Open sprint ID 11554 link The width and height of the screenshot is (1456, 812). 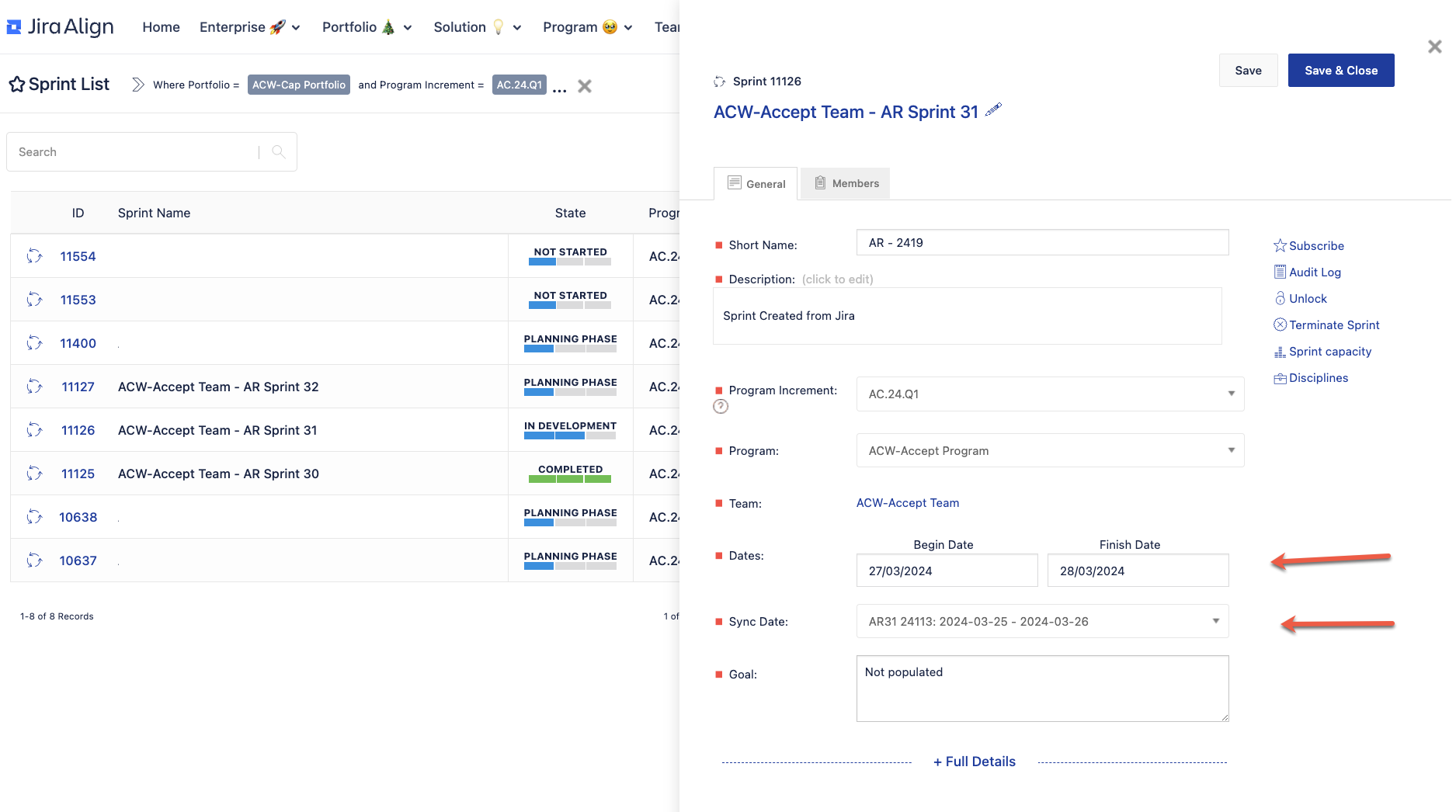(78, 256)
